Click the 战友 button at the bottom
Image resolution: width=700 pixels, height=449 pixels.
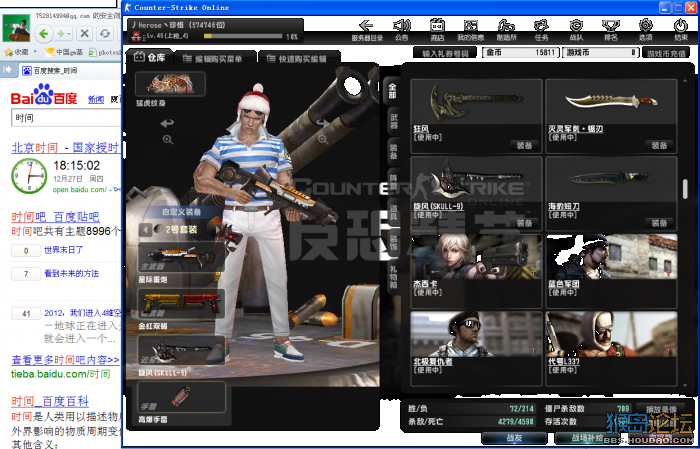pos(515,438)
